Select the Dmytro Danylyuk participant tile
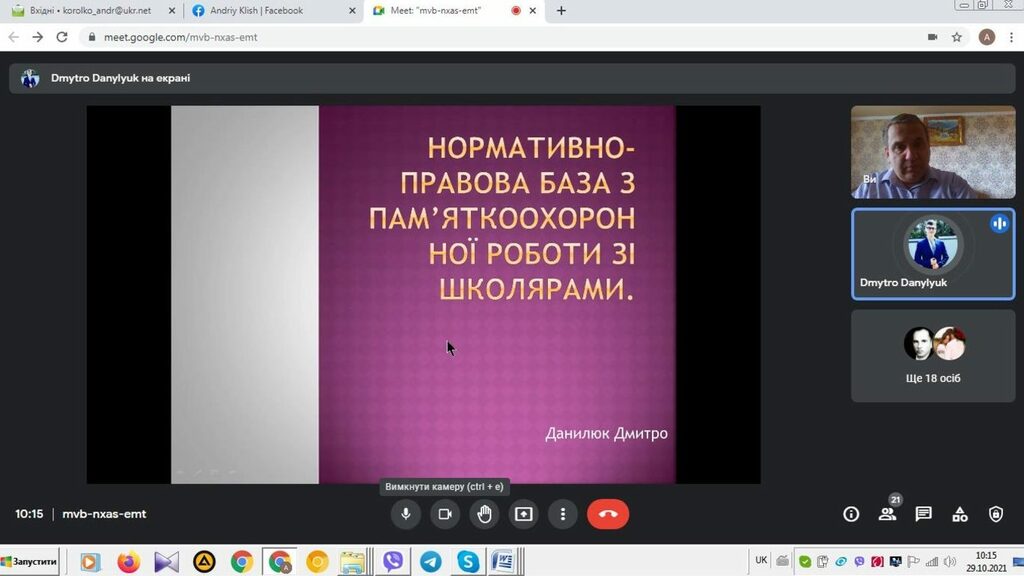 (932, 254)
